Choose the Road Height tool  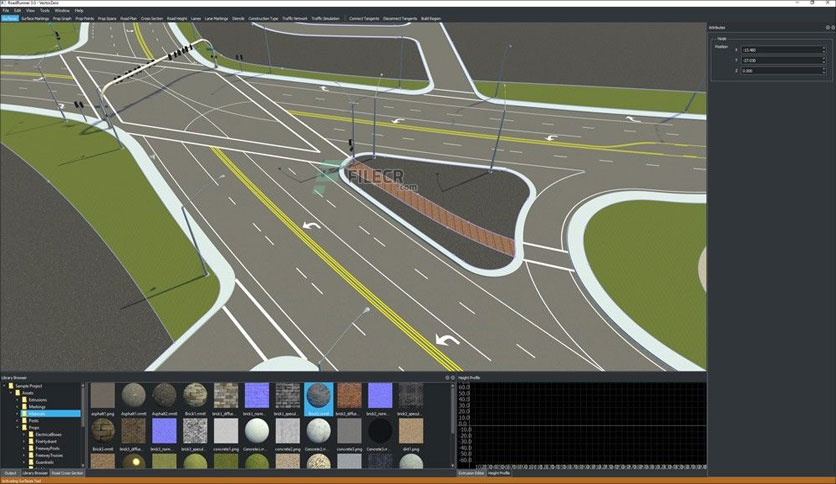click(x=177, y=18)
